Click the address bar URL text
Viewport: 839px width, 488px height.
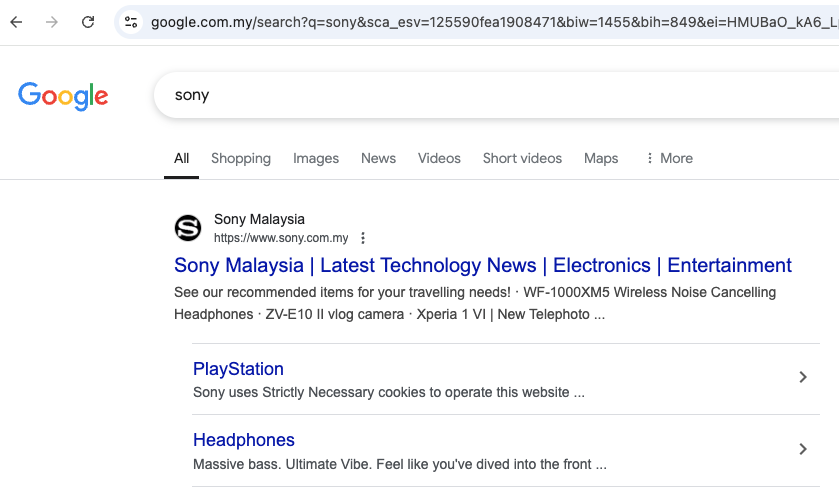coord(494,22)
